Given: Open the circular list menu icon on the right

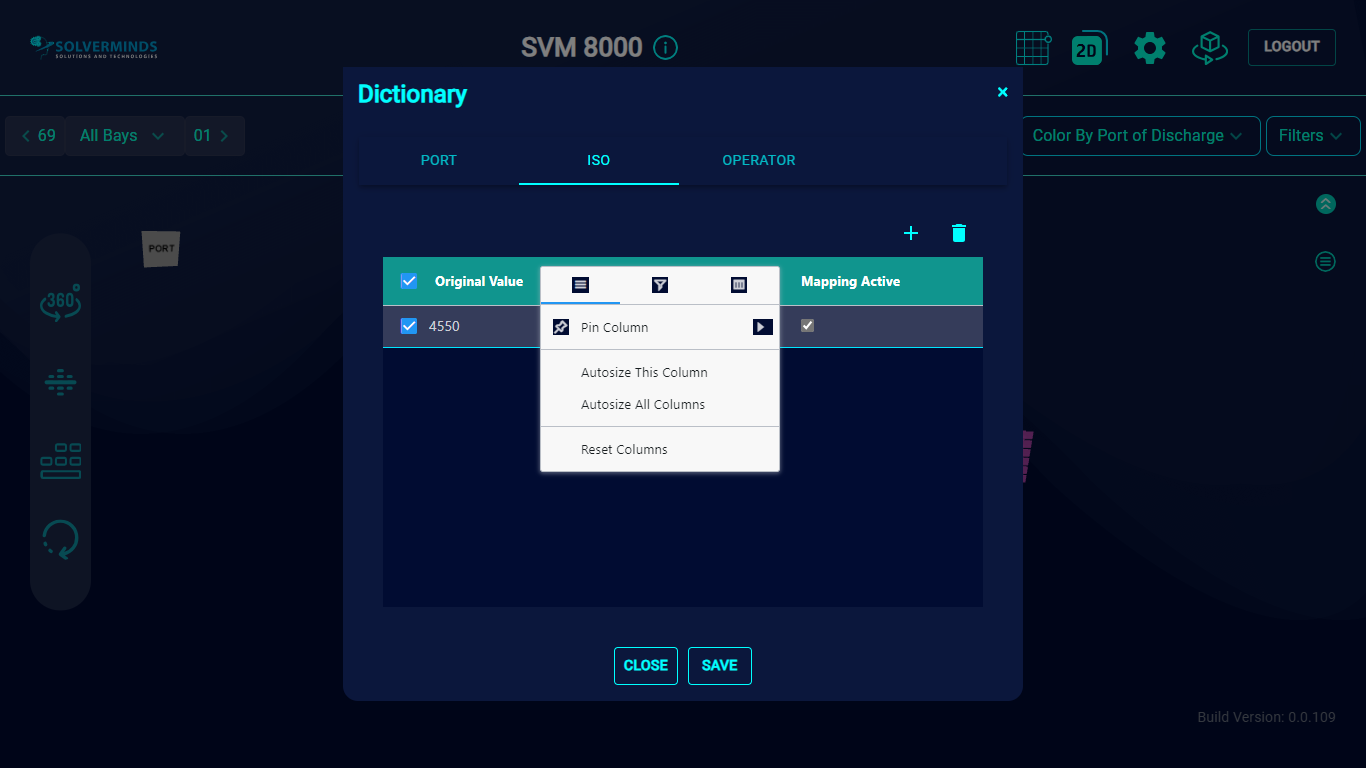Looking at the screenshot, I should click(x=1325, y=262).
